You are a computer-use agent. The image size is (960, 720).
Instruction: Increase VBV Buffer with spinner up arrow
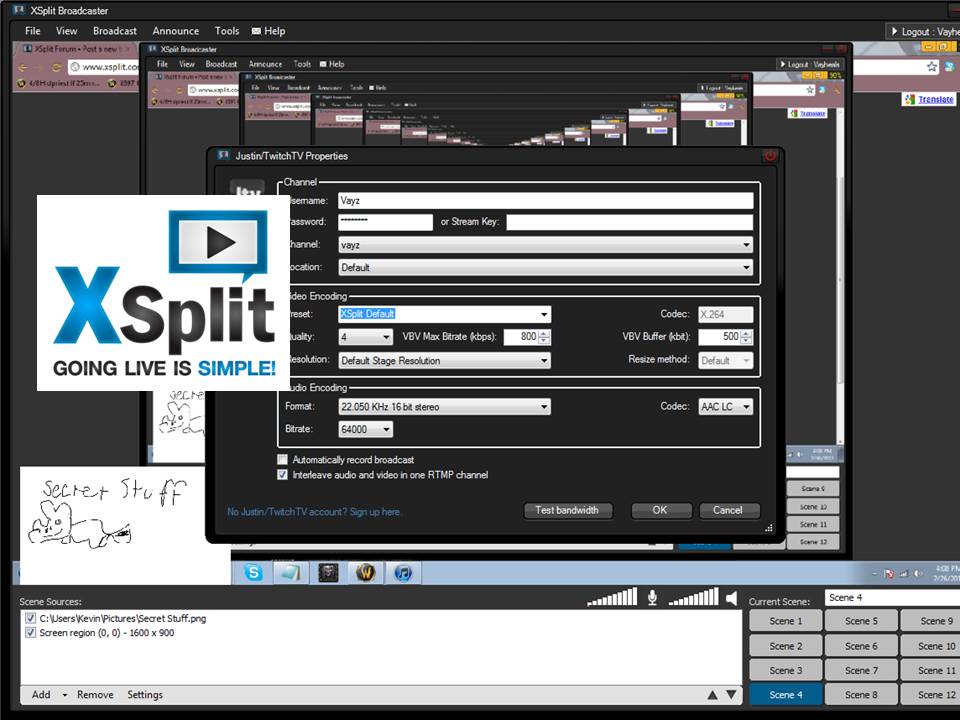(746, 333)
